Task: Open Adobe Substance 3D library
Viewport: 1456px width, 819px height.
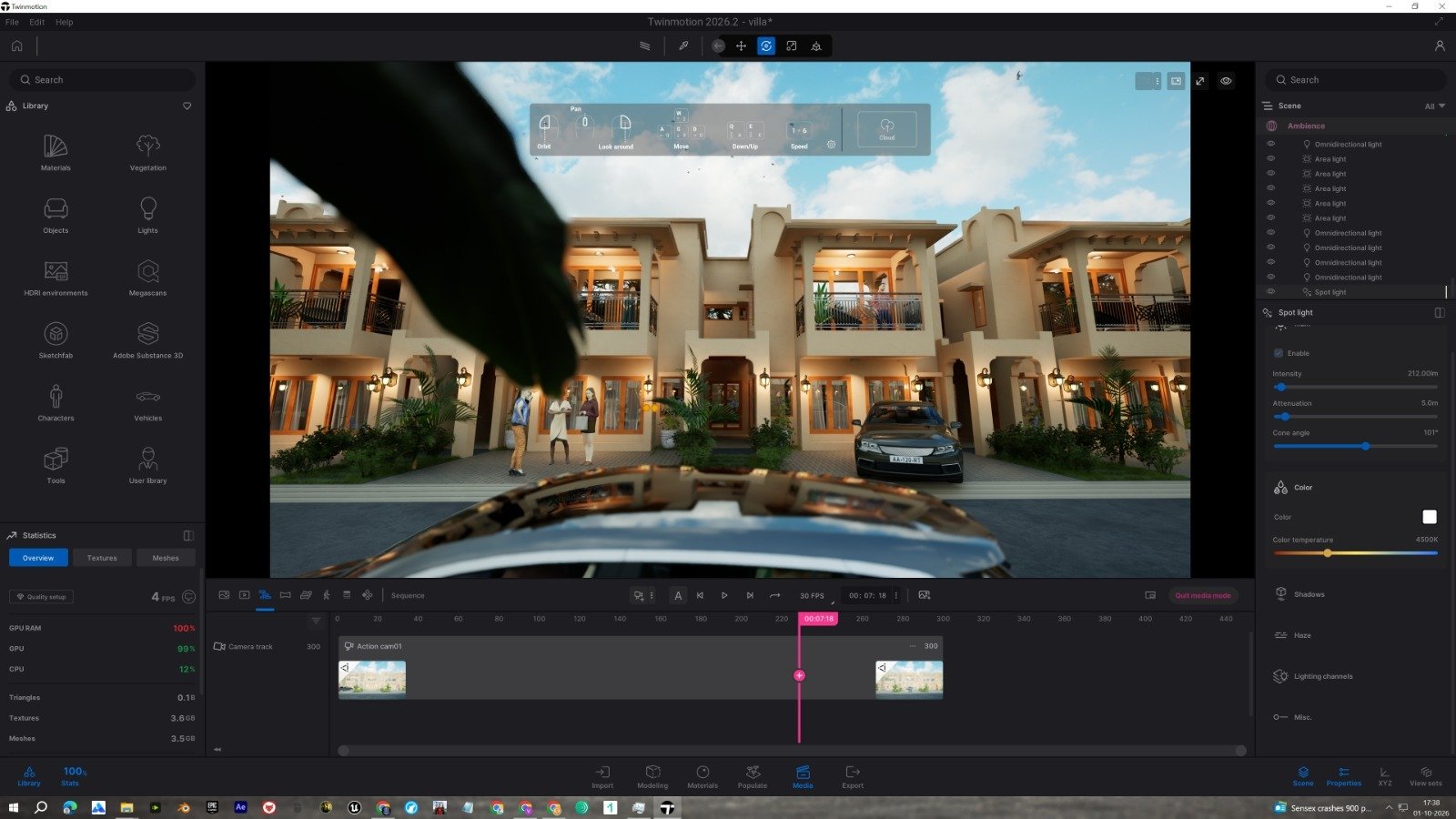Action: (148, 340)
